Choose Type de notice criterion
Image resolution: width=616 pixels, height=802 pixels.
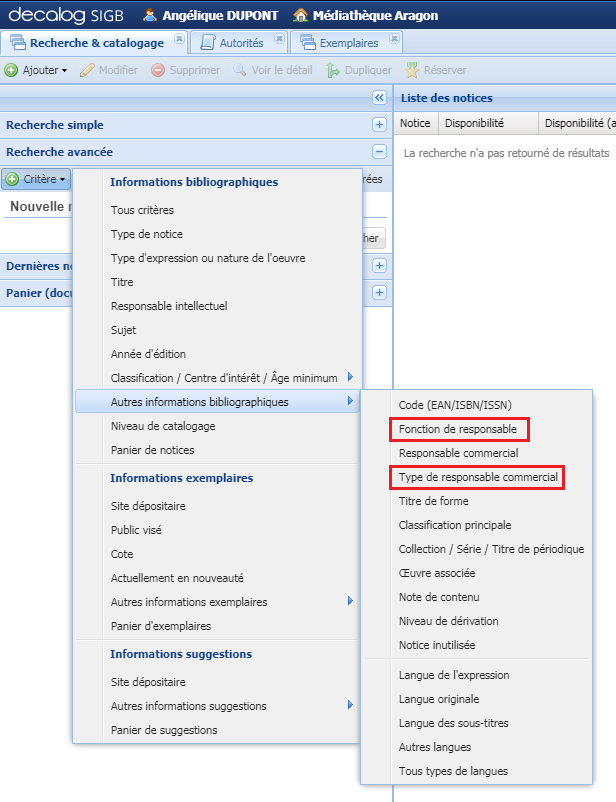pyautogui.click(x=217, y=234)
